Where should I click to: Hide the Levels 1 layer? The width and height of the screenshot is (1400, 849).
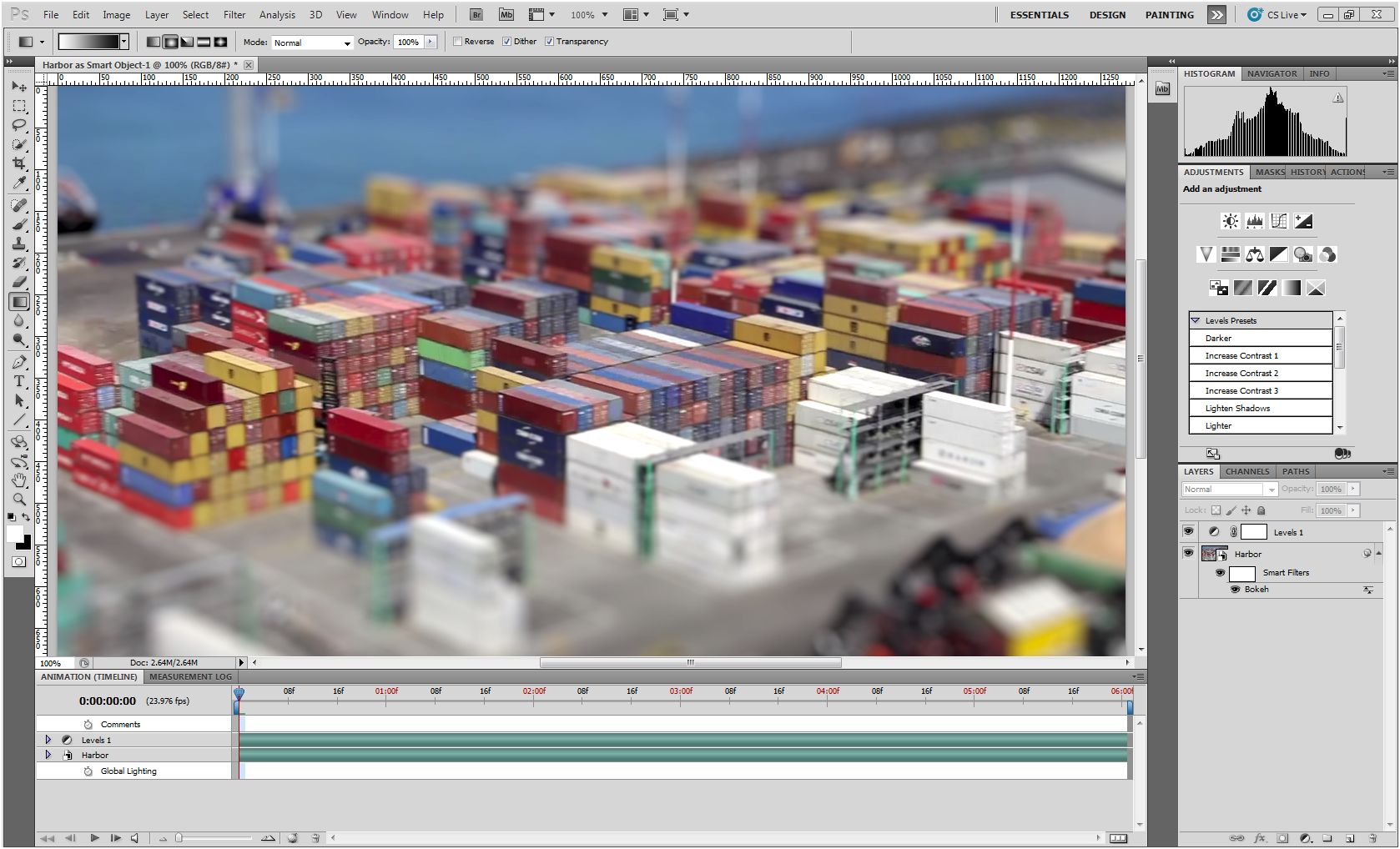point(1188,531)
